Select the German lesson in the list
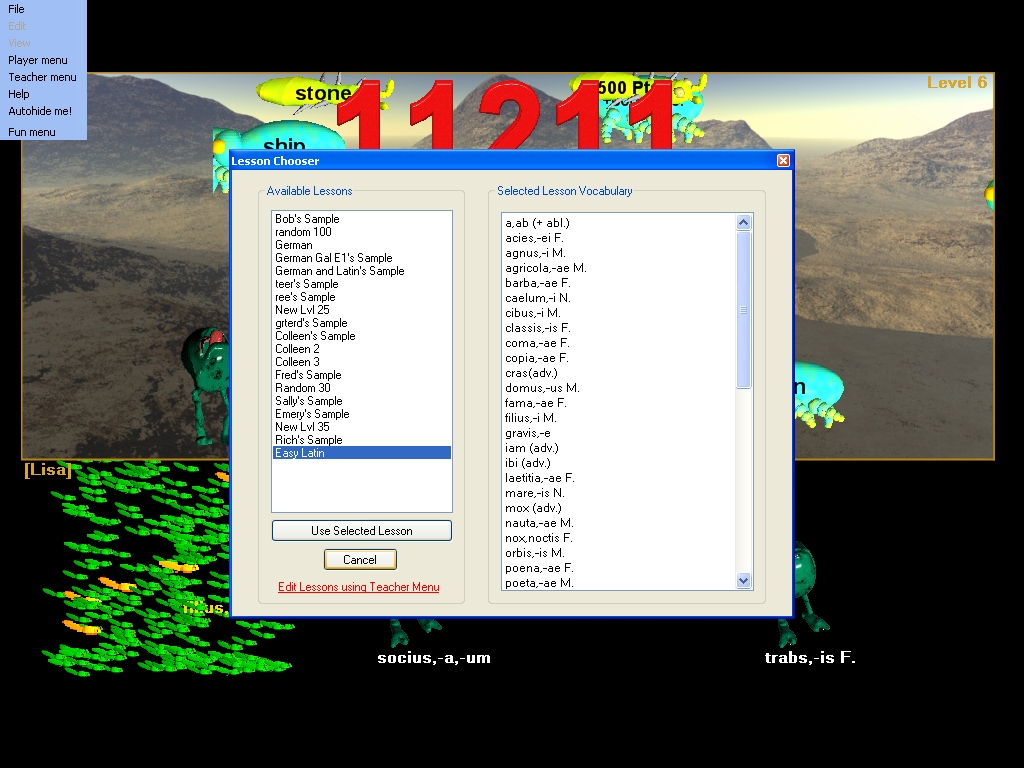 (x=294, y=245)
